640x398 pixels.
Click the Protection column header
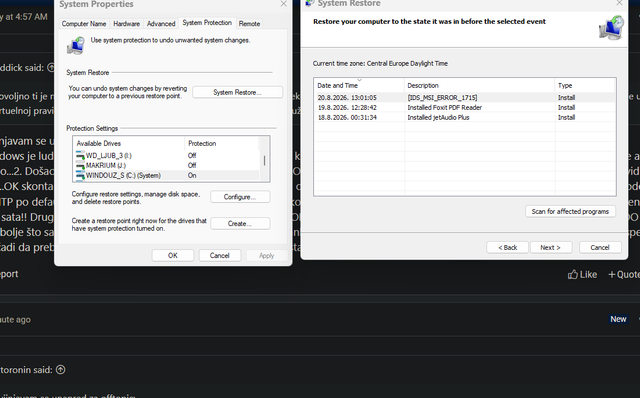click(221, 143)
